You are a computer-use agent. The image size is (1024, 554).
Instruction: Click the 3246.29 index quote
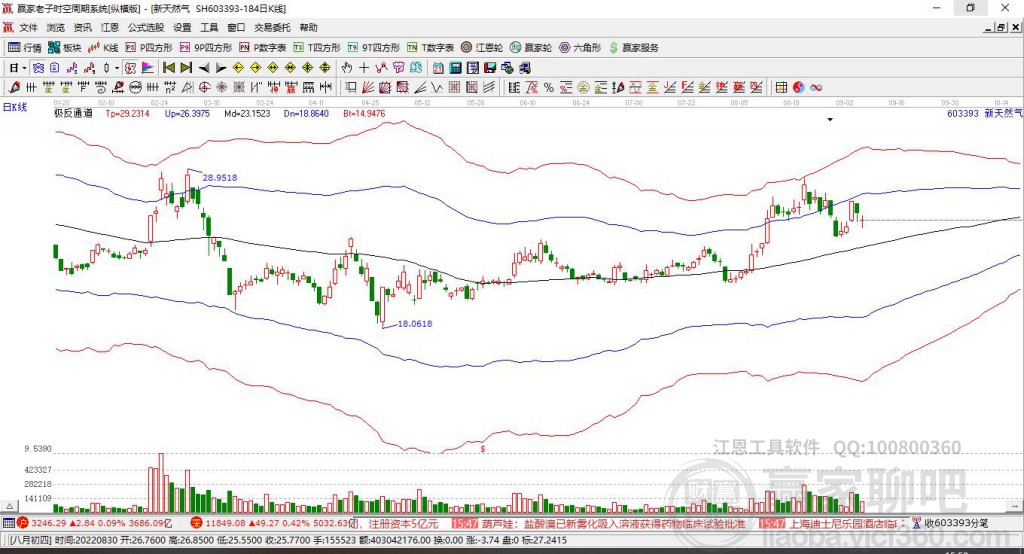coord(48,523)
